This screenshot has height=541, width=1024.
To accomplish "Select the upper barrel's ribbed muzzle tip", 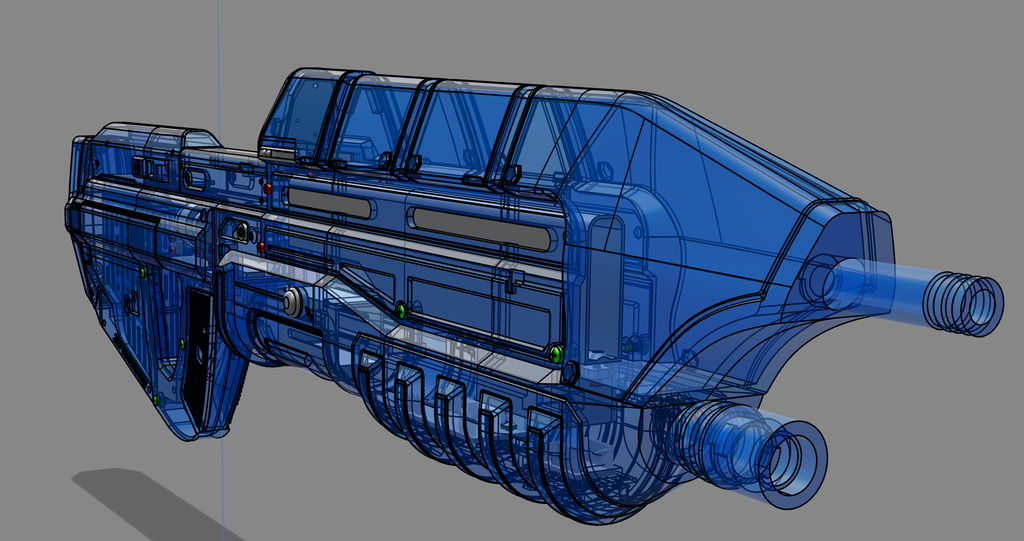I will click(963, 304).
